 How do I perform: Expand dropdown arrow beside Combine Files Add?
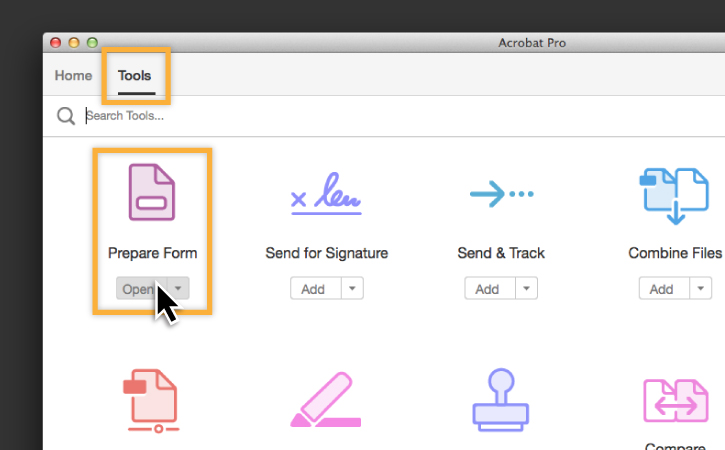pos(701,289)
